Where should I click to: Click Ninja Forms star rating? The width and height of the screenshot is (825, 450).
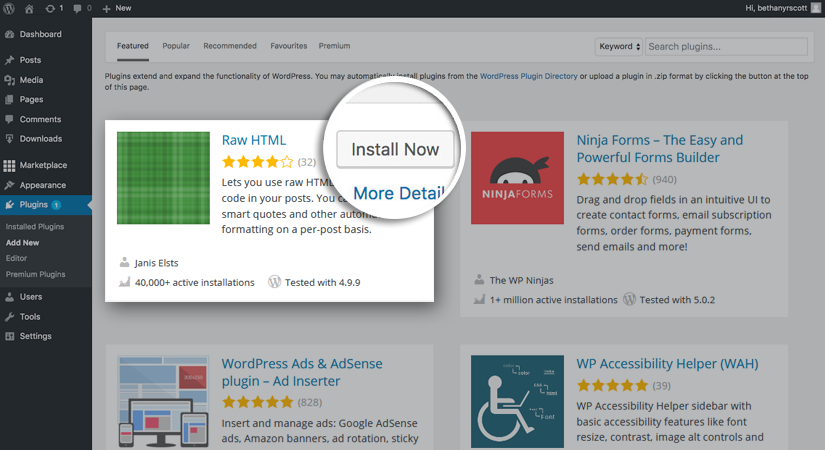(612, 179)
